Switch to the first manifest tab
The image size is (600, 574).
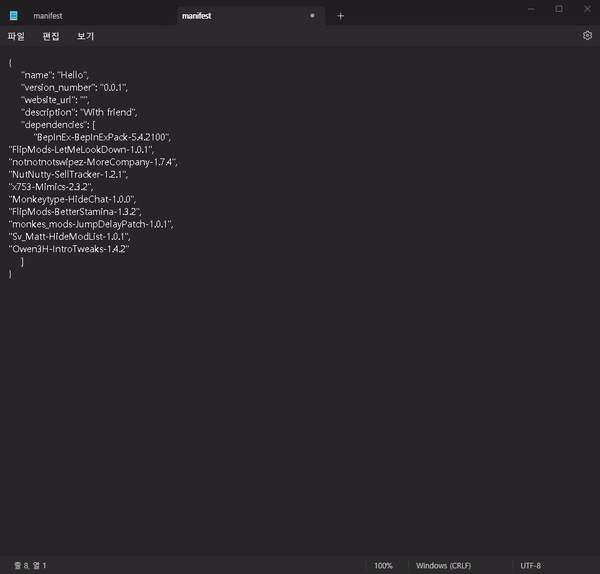point(47,16)
